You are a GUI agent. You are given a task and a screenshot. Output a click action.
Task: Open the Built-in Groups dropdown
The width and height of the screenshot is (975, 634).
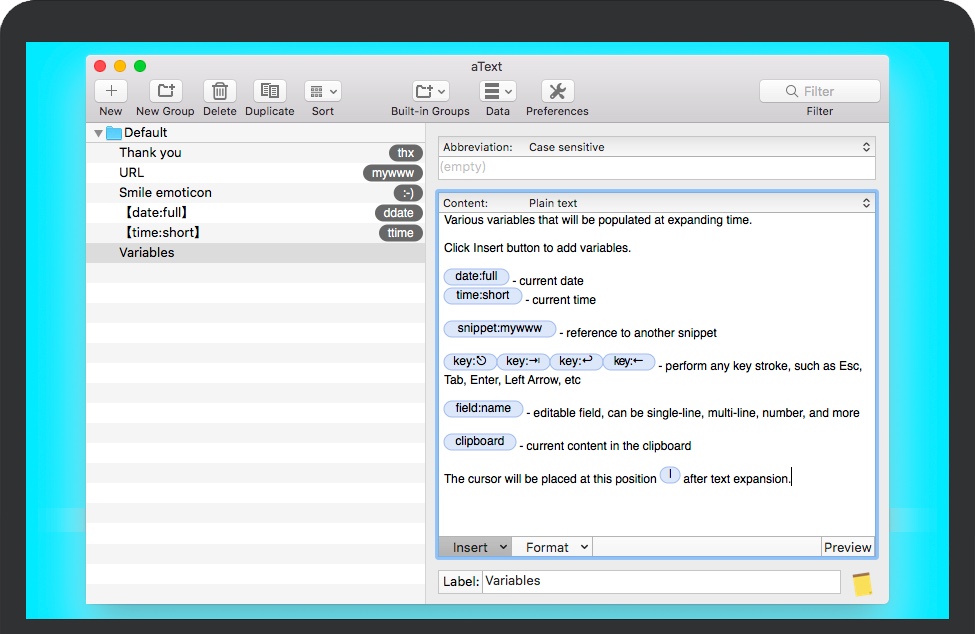[x=430, y=91]
